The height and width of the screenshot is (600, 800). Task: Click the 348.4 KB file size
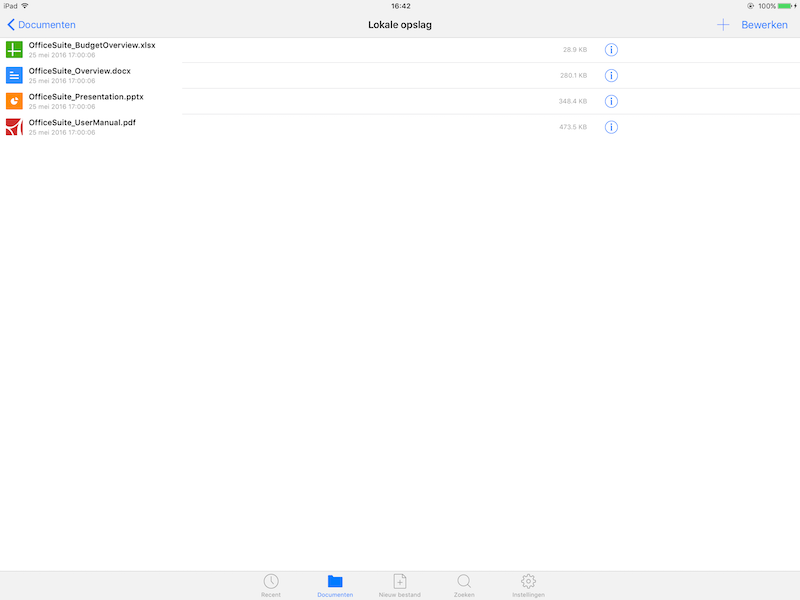(x=572, y=101)
